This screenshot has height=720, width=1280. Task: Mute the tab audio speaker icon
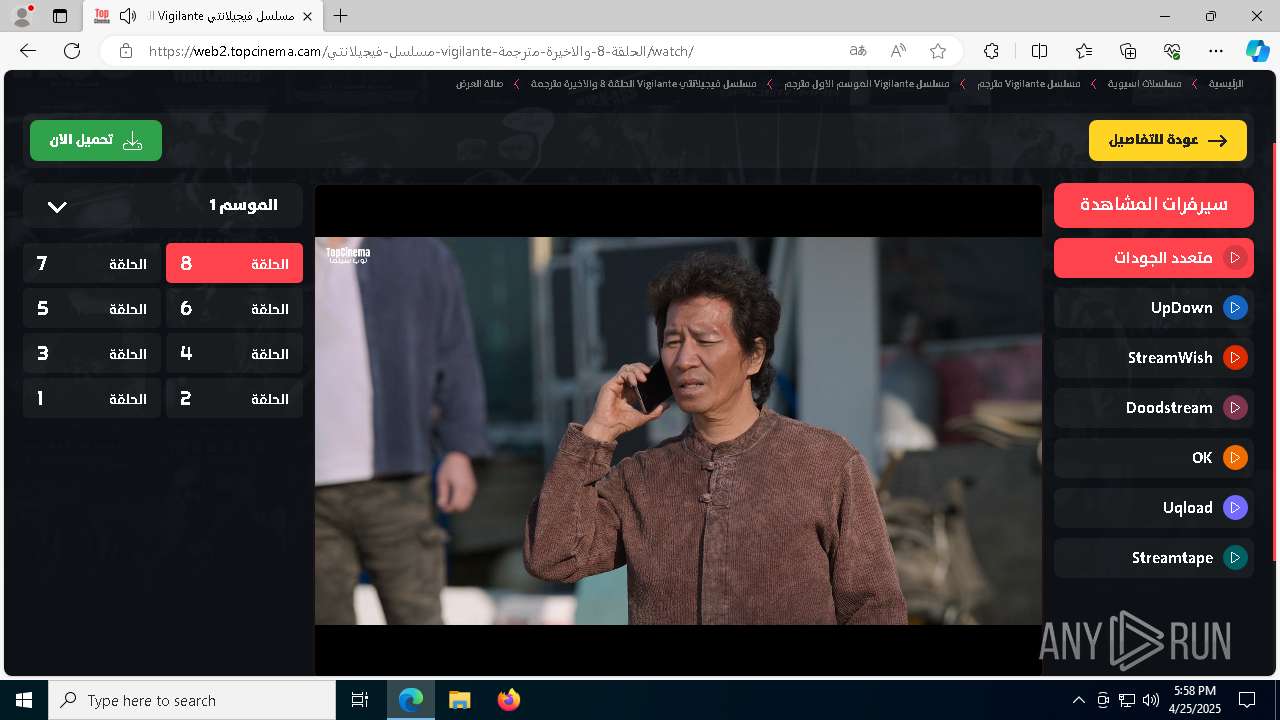click(128, 16)
